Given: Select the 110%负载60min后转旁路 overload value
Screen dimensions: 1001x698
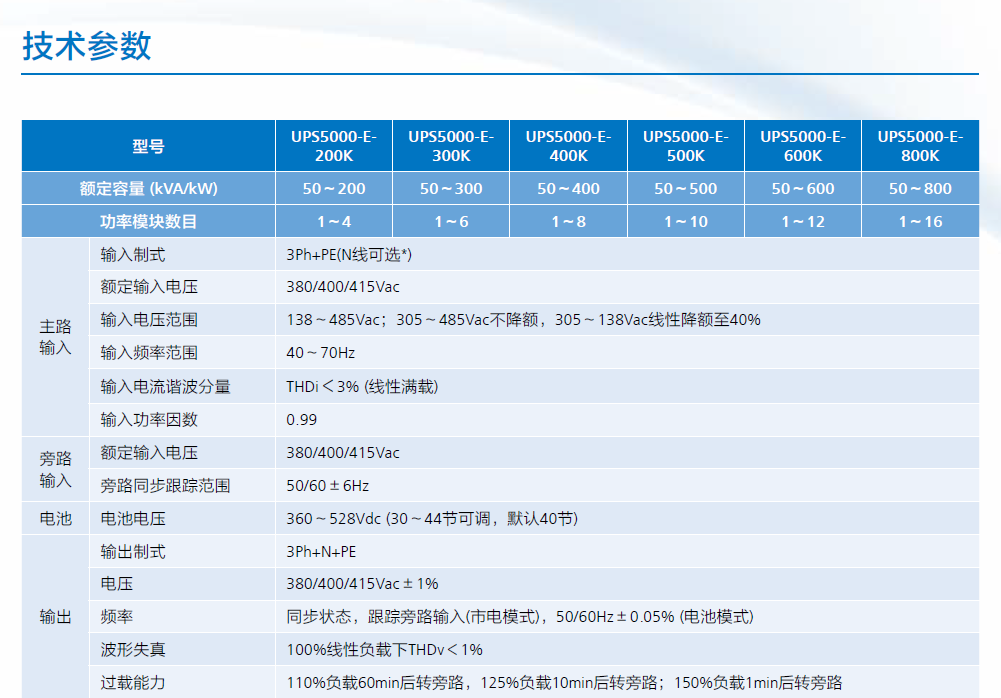Looking at the screenshot, I should (564, 683).
